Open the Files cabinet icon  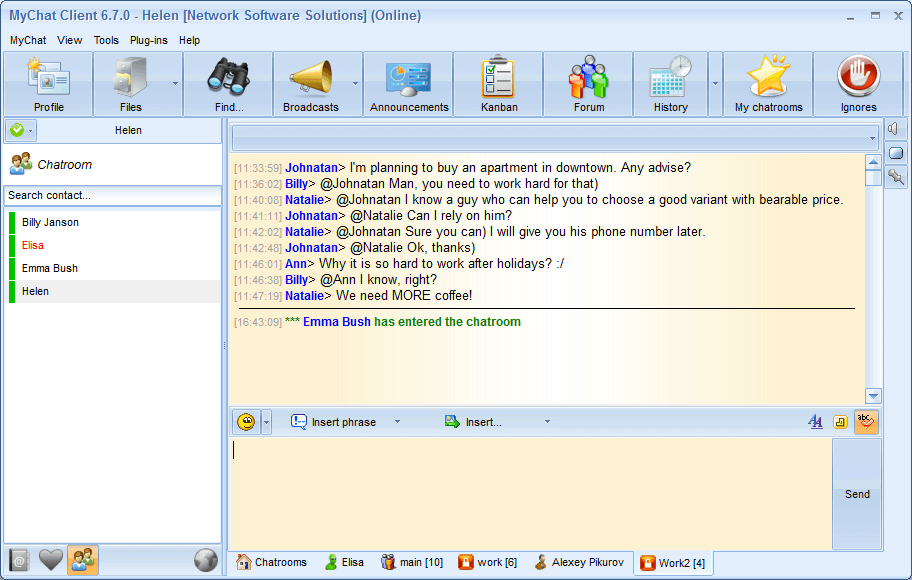pyautogui.click(x=131, y=84)
